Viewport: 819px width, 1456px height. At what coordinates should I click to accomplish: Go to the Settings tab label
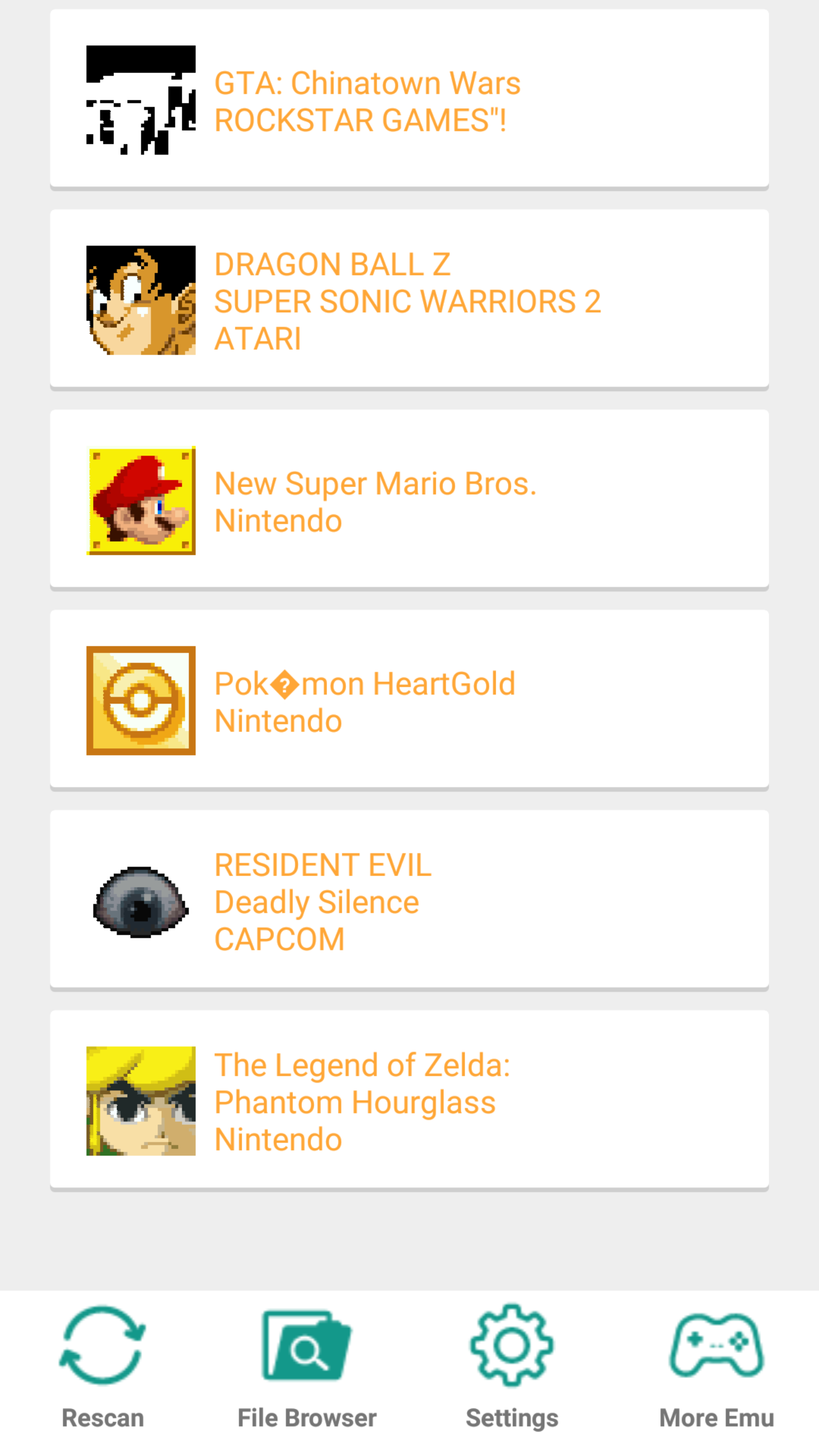click(x=512, y=1418)
